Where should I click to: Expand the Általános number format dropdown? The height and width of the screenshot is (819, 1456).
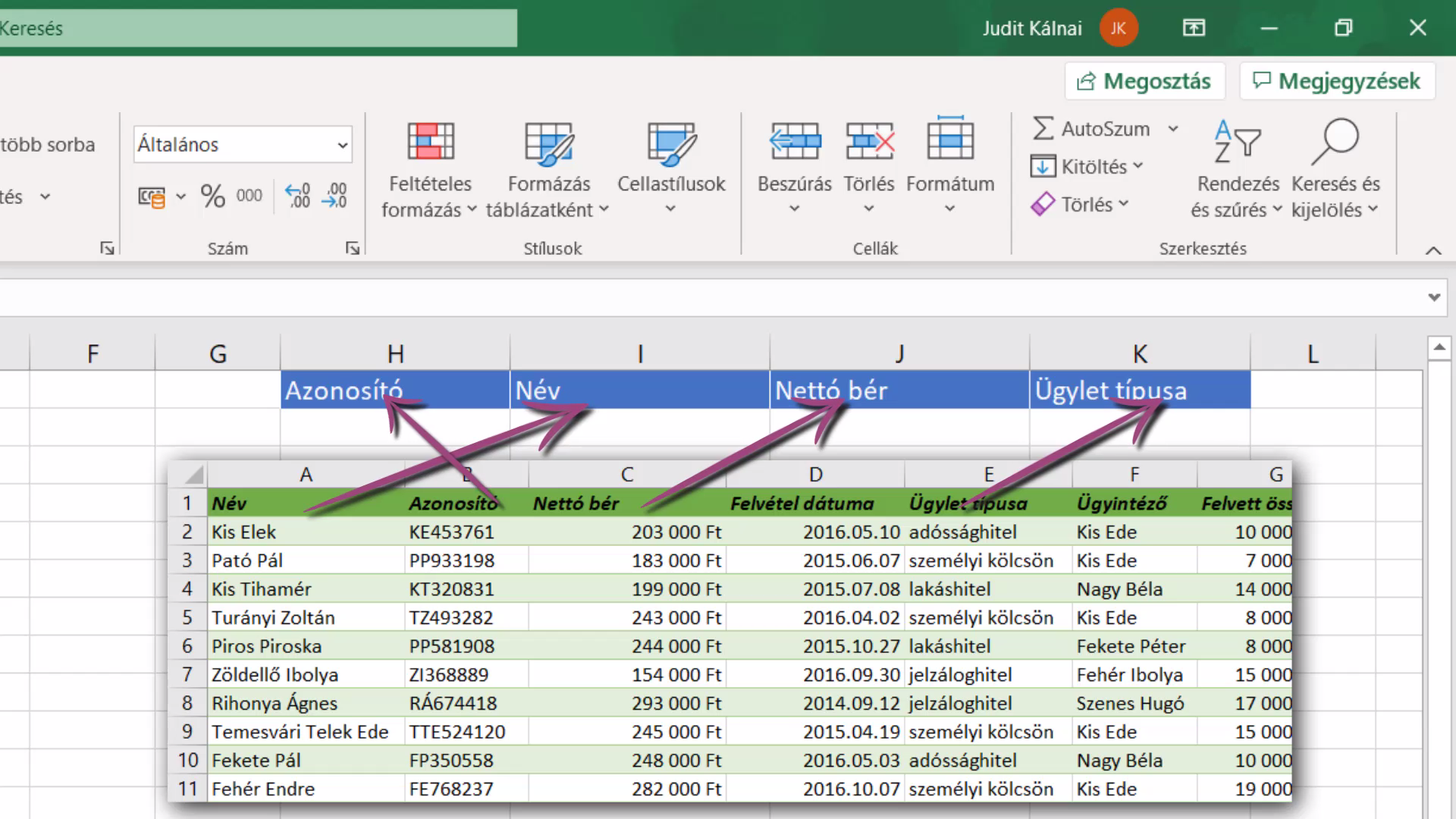(x=343, y=145)
